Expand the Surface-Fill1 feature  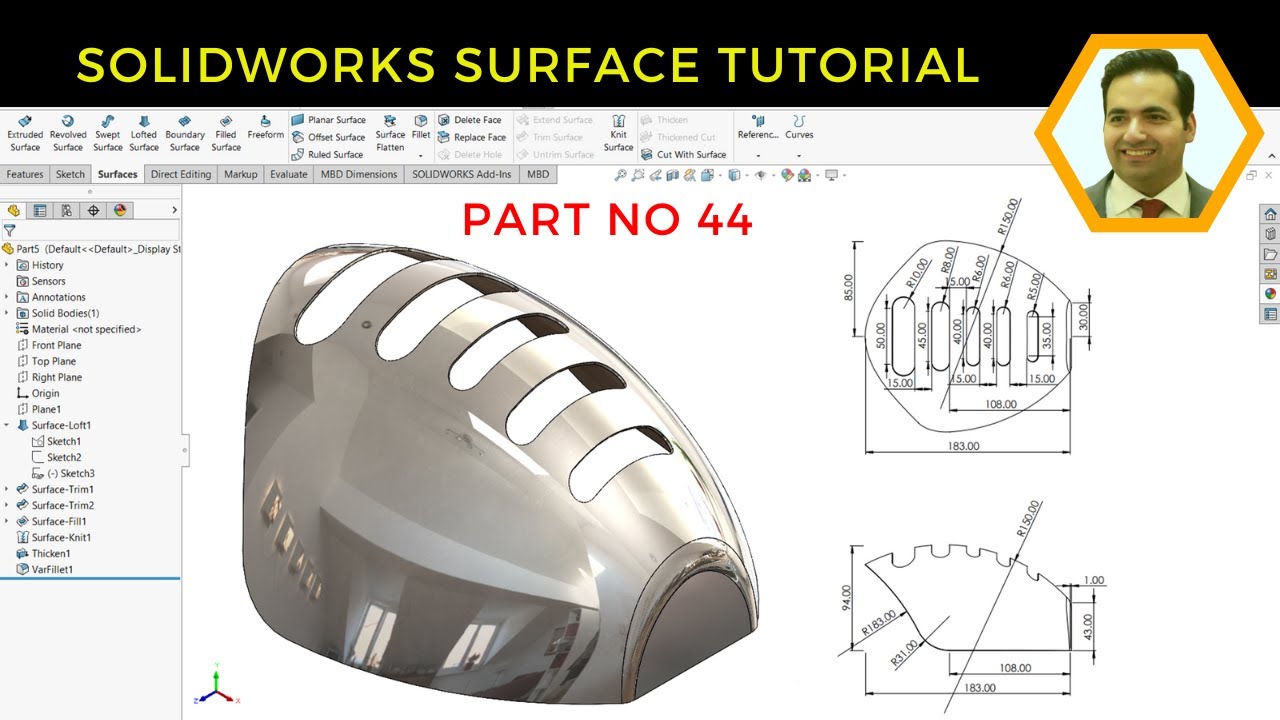(8, 521)
